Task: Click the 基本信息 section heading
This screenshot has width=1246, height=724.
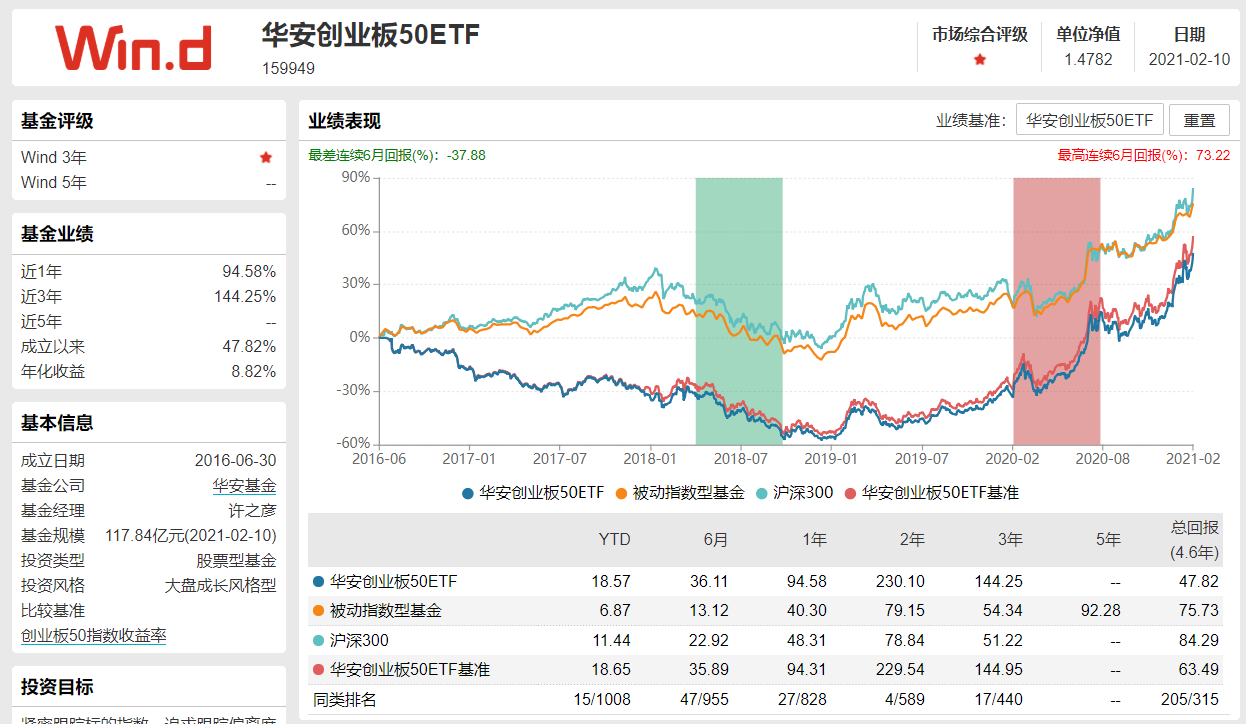Action: [x=57, y=423]
